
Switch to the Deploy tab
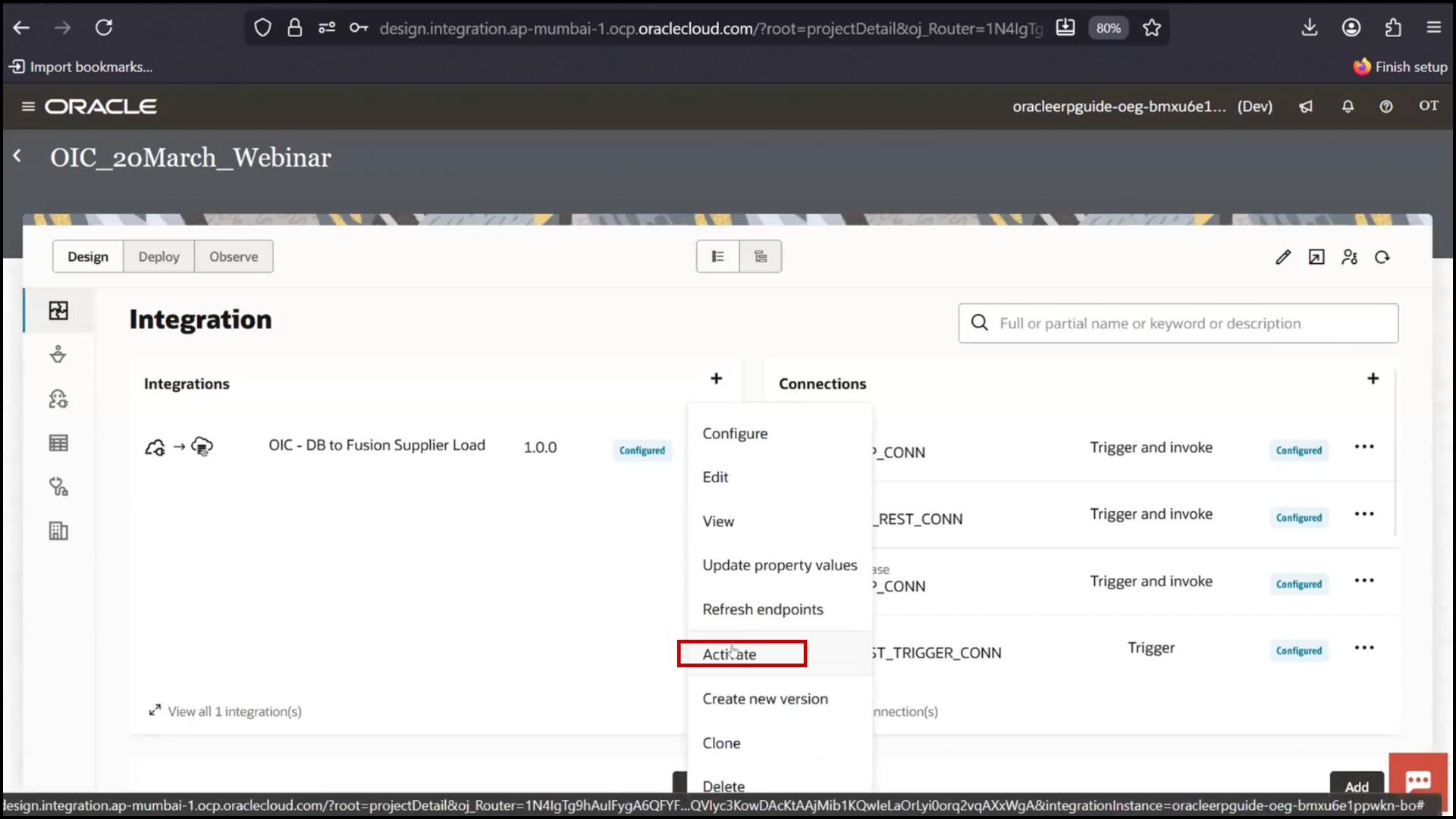(x=158, y=257)
